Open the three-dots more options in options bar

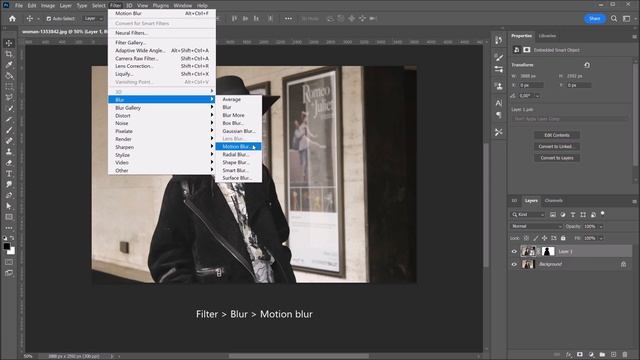[288, 18]
